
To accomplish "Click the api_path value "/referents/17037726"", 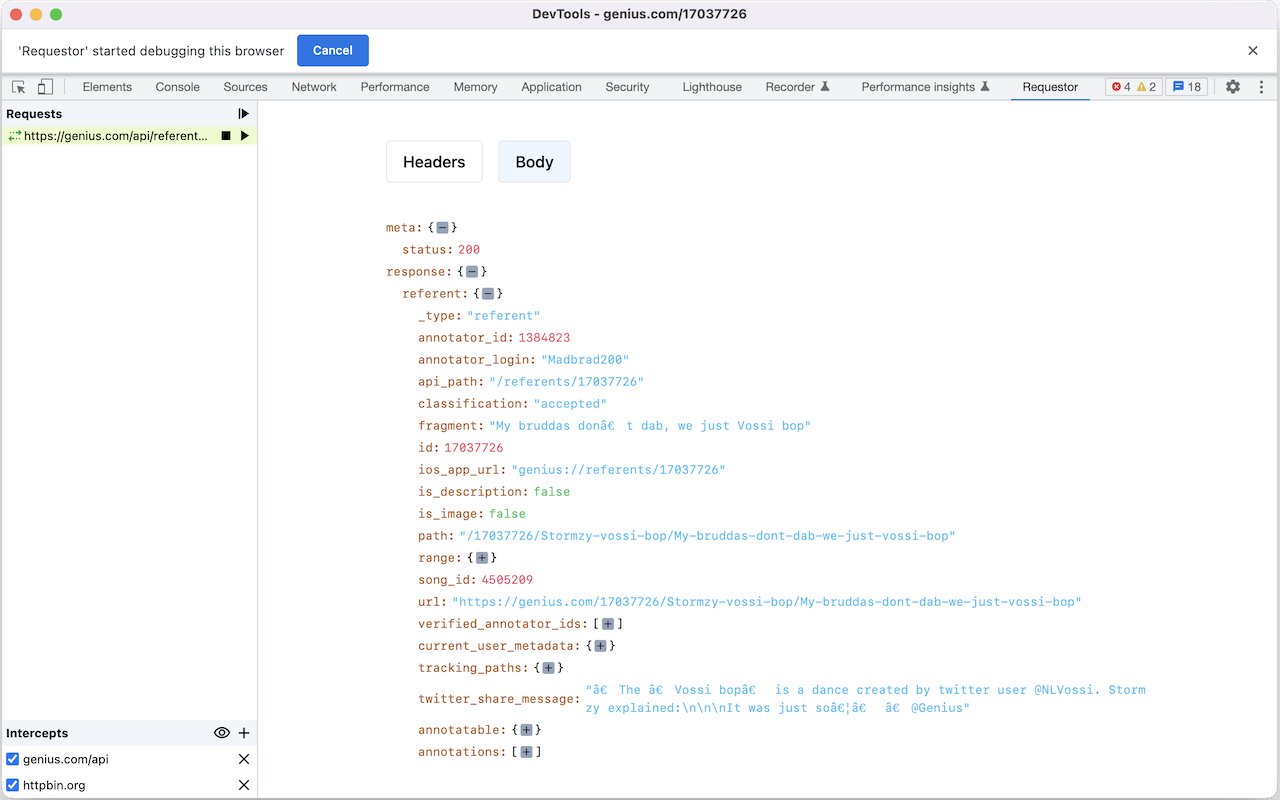I will click(566, 382).
